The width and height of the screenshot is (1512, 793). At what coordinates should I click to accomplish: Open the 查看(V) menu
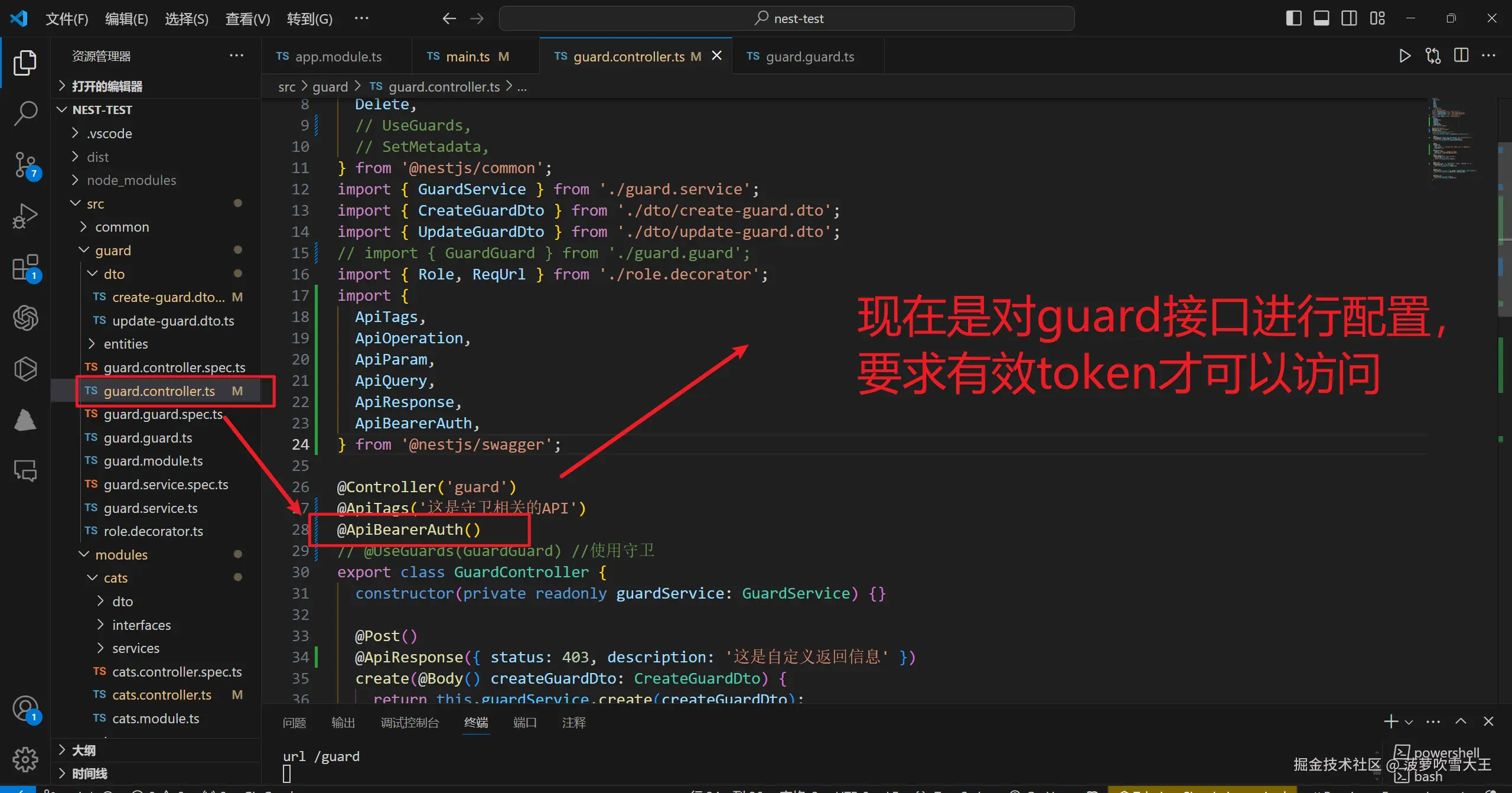(246, 18)
